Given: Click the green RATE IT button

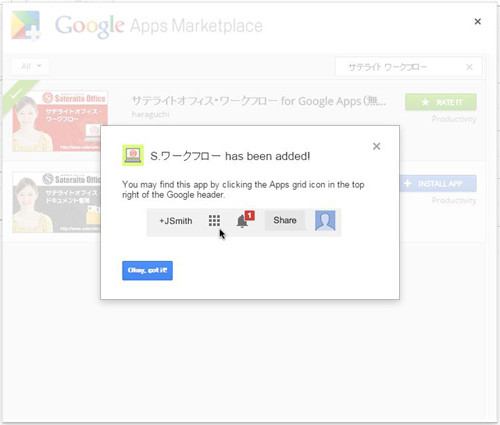Looking at the screenshot, I should click(x=441, y=102).
